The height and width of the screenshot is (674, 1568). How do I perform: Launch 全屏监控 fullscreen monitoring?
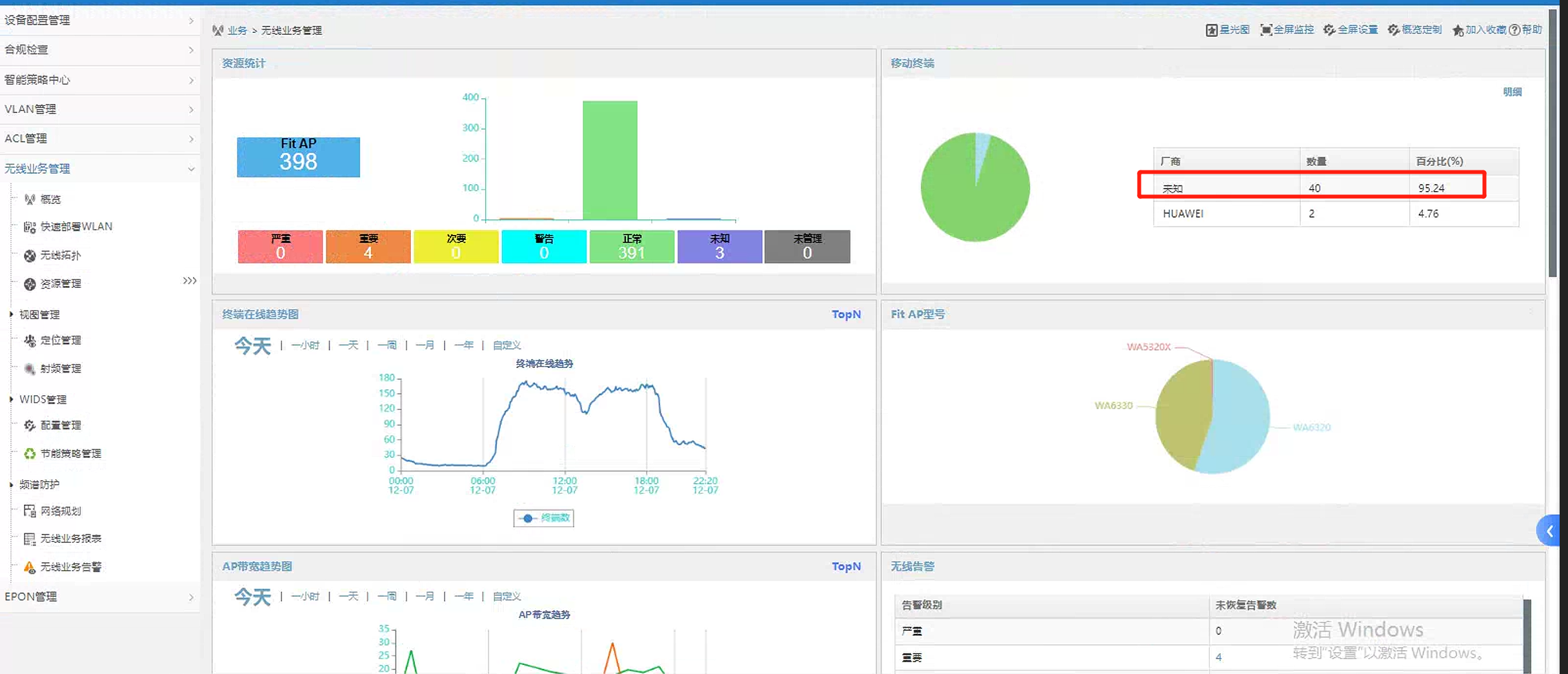pyautogui.click(x=1287, y=30)
